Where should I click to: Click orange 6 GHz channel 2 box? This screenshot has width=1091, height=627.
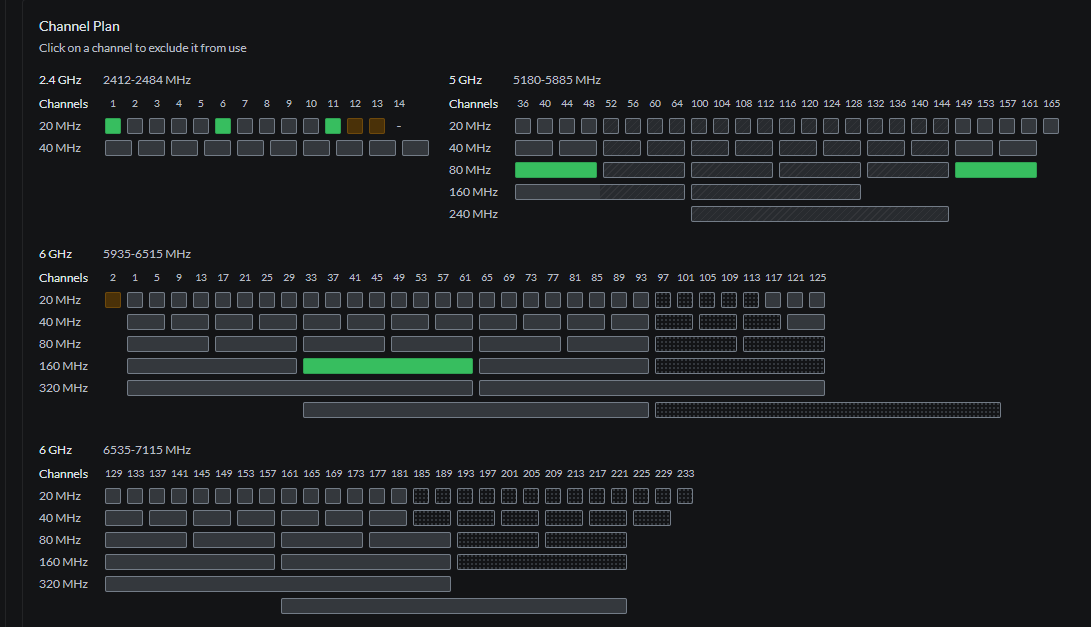click(x=113, y=300)
